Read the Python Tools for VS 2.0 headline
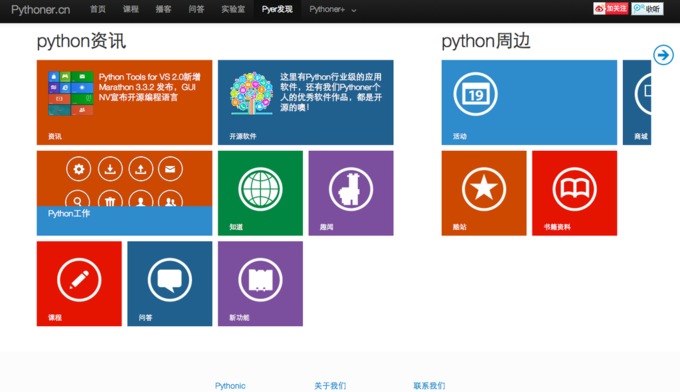Screen dimensions: 680x392 tap(150, 87)
